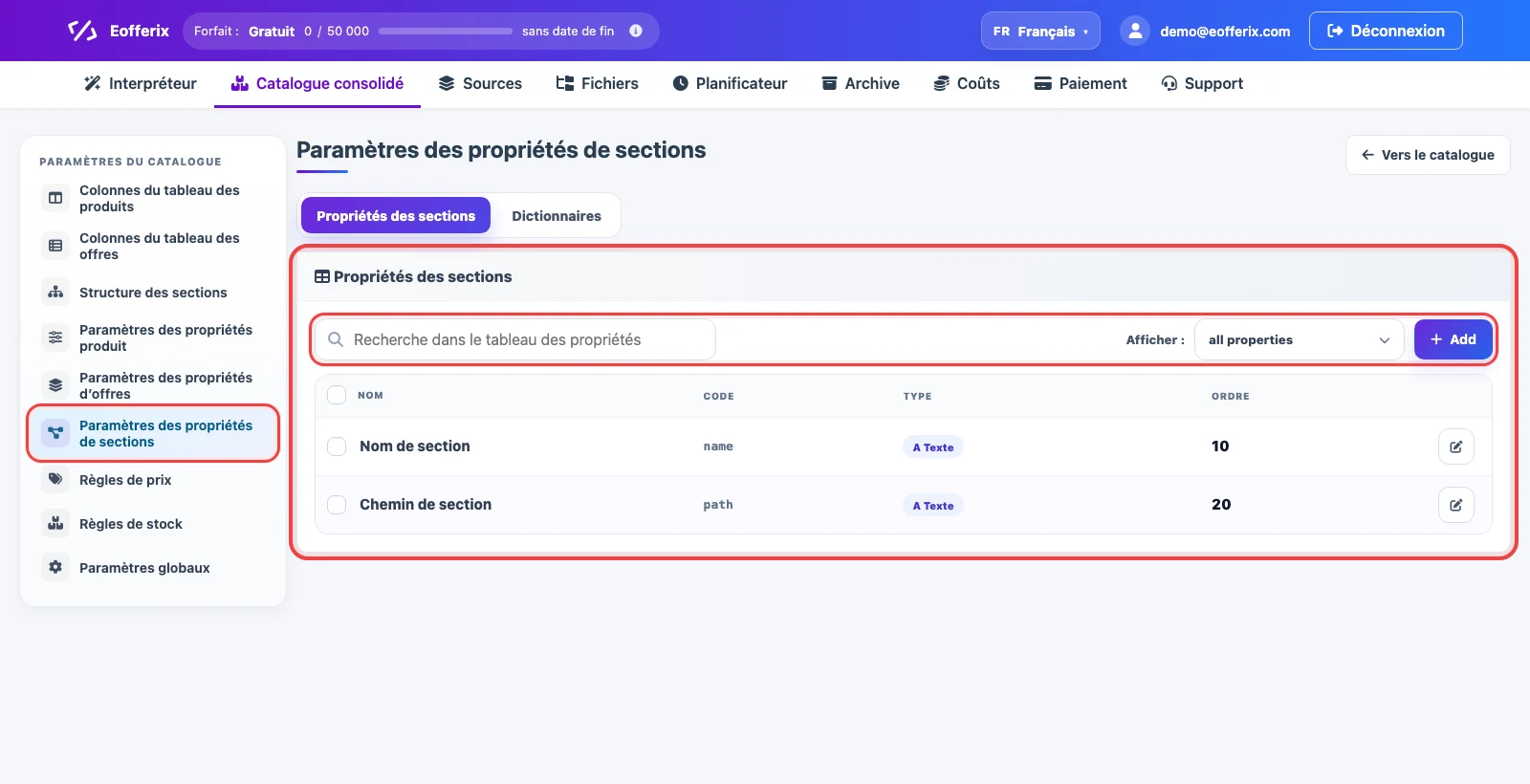Click the Nom de section name text
1530x784 pixels.
click(x=415, y=446)
